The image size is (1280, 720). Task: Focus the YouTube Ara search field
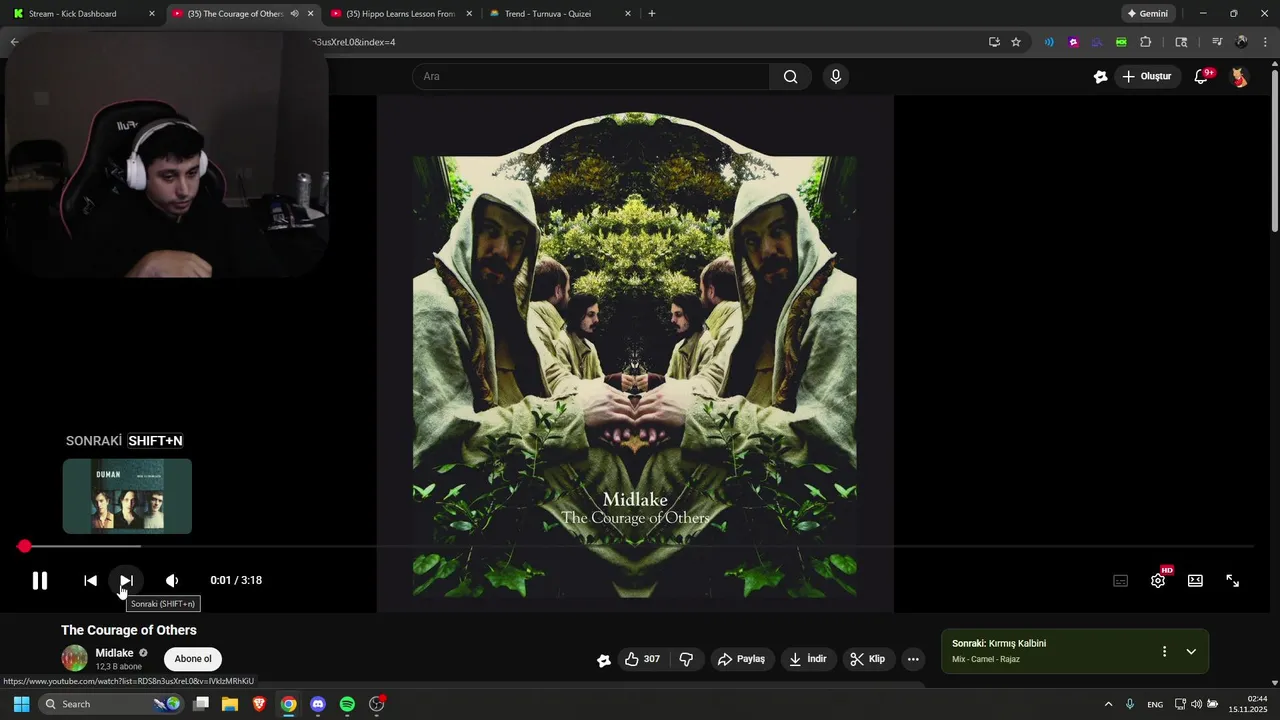[590, 76]
